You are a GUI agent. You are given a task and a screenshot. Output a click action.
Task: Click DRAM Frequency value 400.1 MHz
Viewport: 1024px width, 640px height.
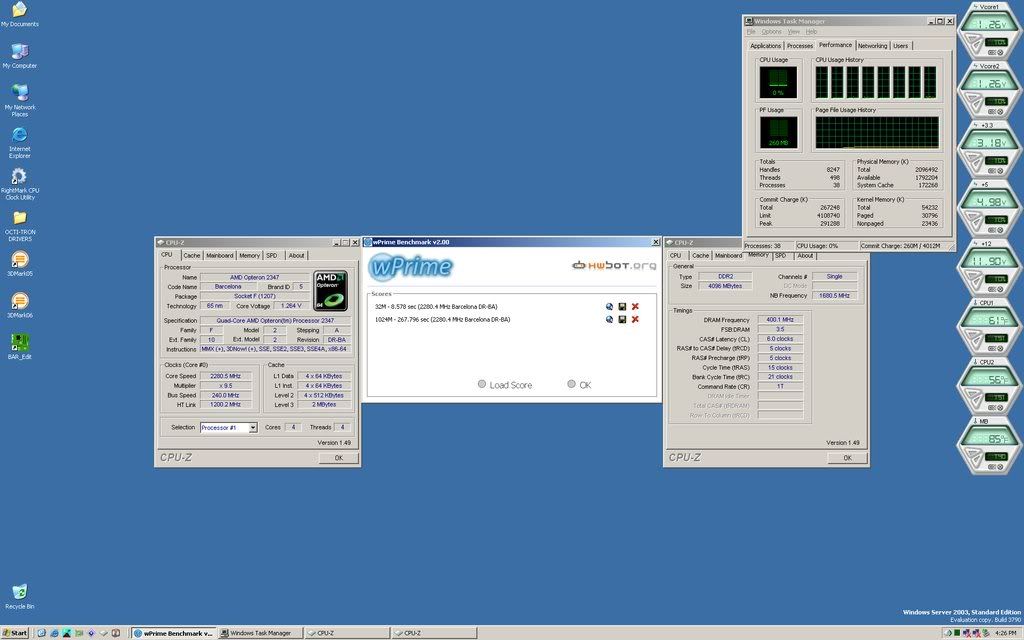780,320
